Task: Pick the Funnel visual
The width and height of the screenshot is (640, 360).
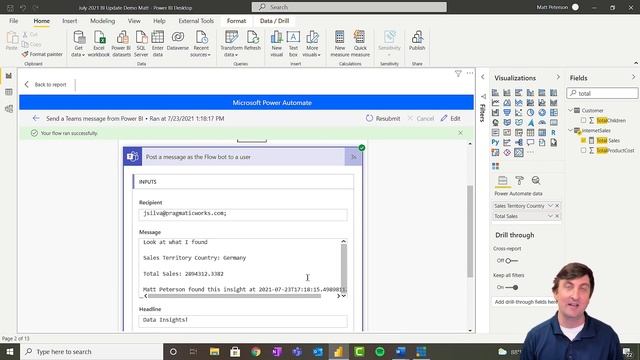Action: [x=507, y=112]
